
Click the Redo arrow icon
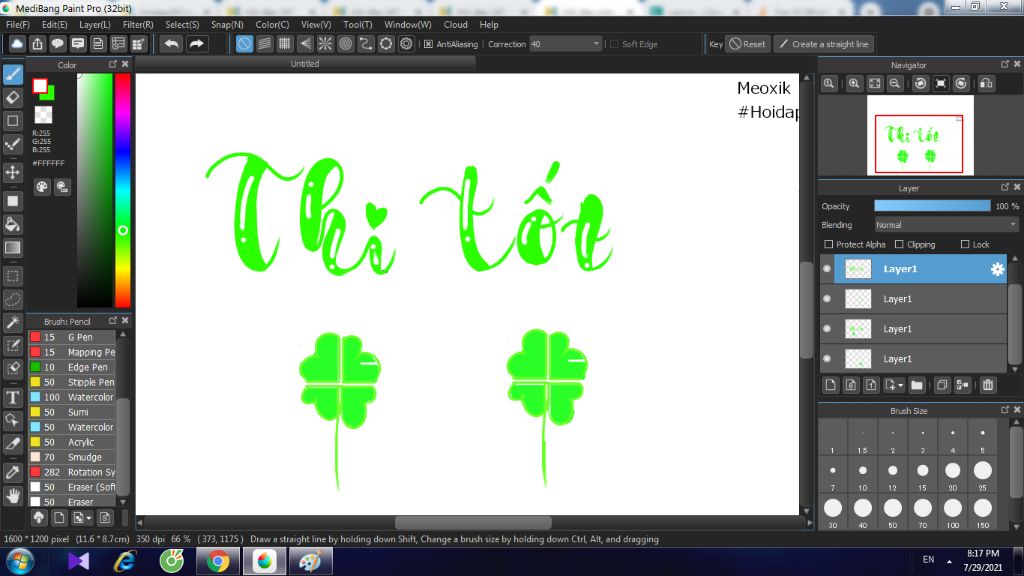196,44
